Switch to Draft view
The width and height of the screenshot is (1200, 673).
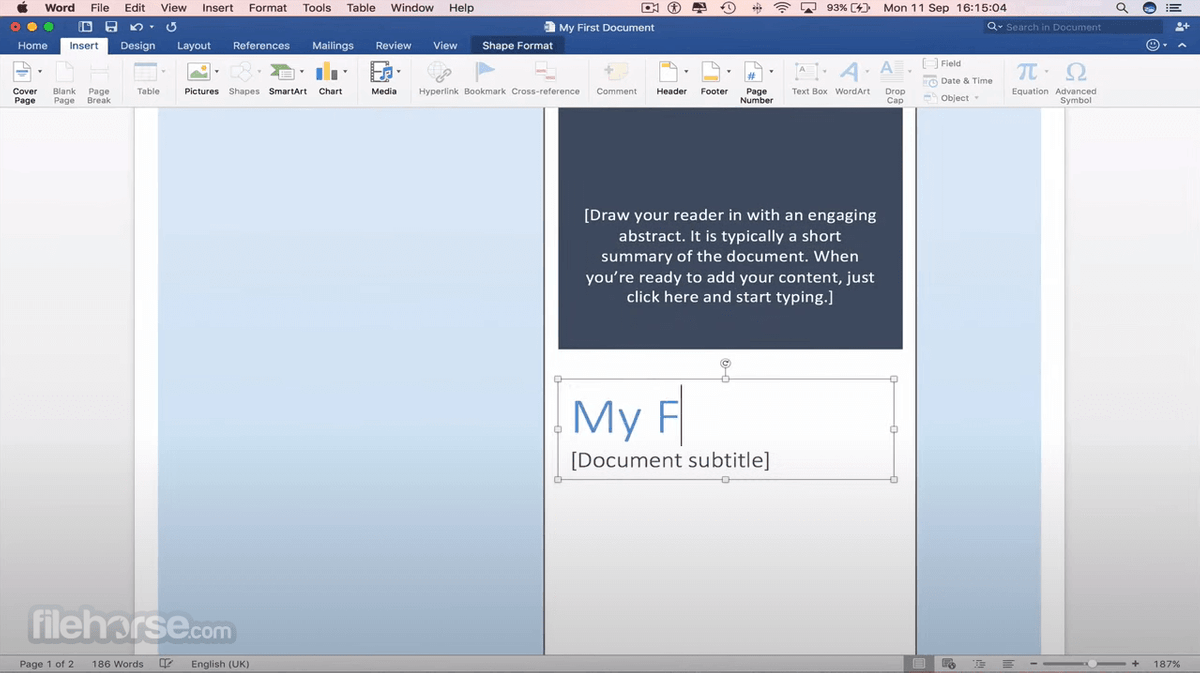click(x=1008, y=664)
